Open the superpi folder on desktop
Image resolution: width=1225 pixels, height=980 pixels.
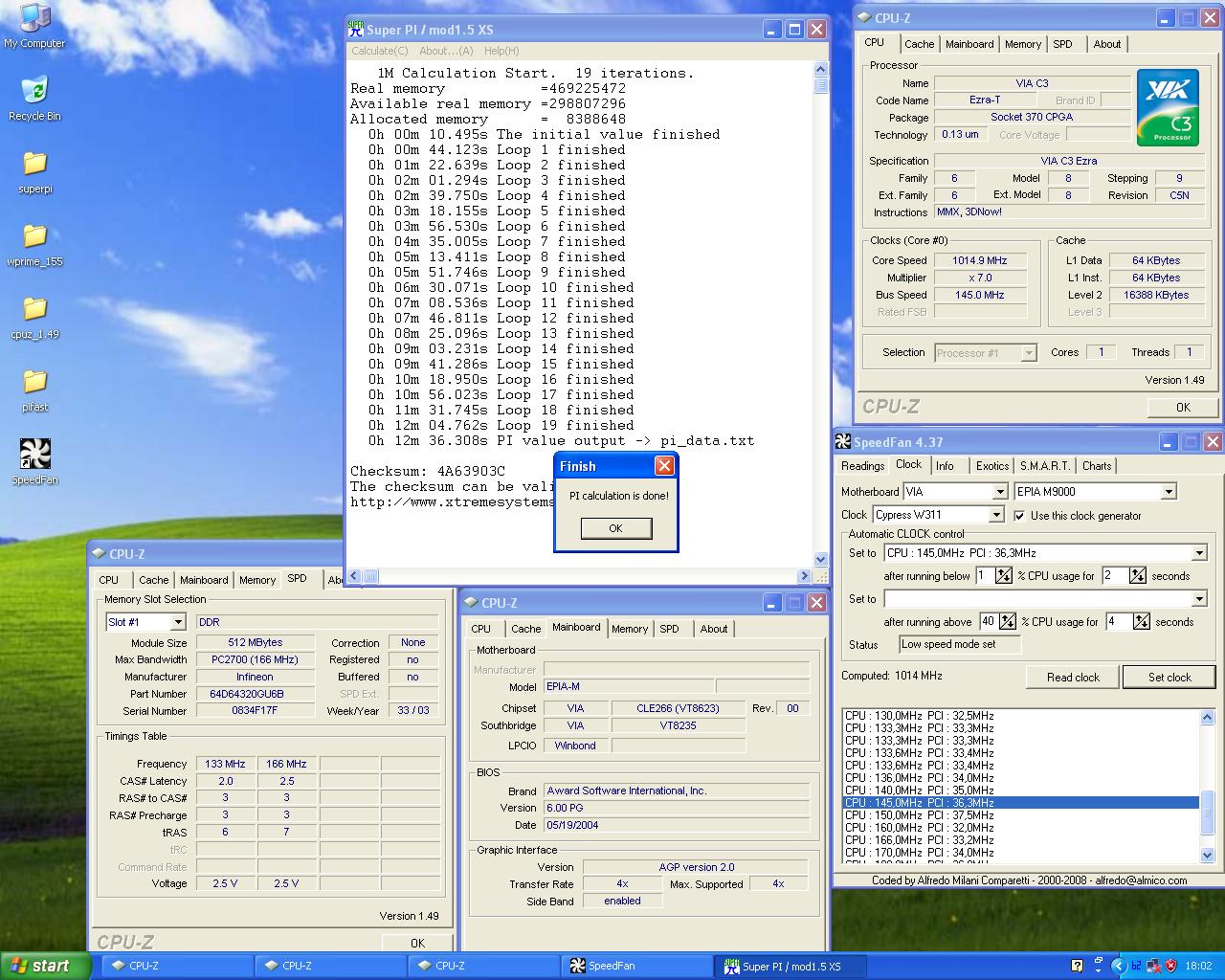34,171
